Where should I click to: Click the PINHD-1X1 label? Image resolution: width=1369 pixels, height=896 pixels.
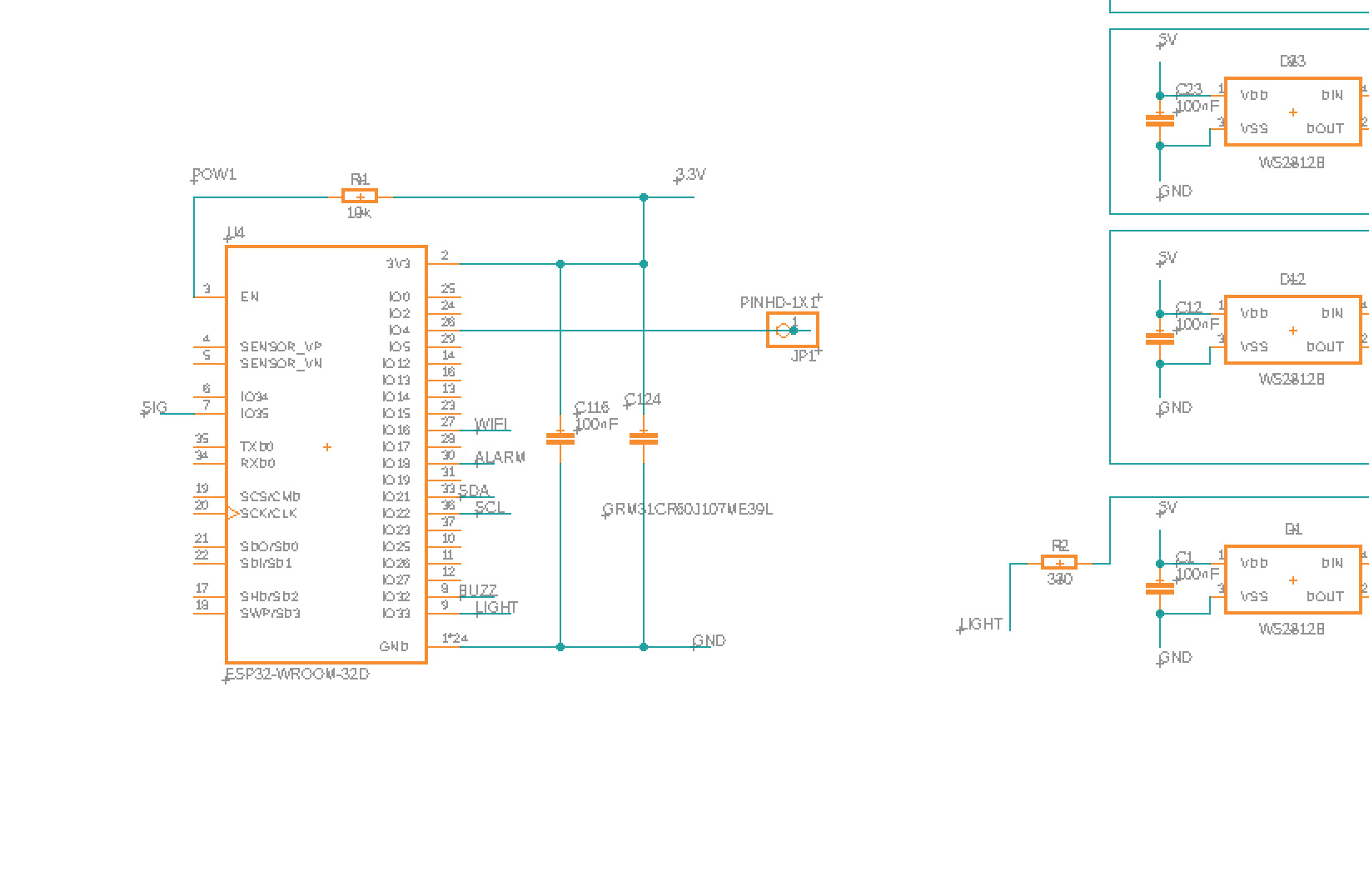tap(779, 303)
